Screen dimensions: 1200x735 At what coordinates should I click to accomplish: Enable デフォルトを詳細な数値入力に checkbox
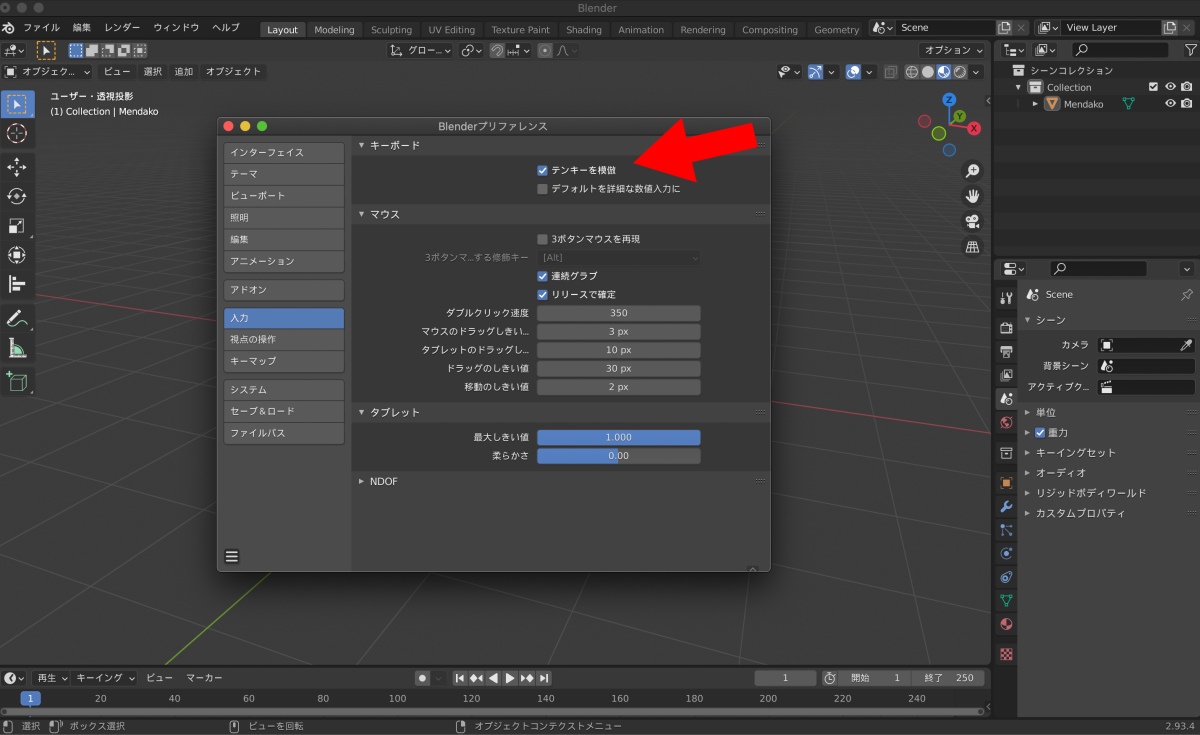[542, 188]
